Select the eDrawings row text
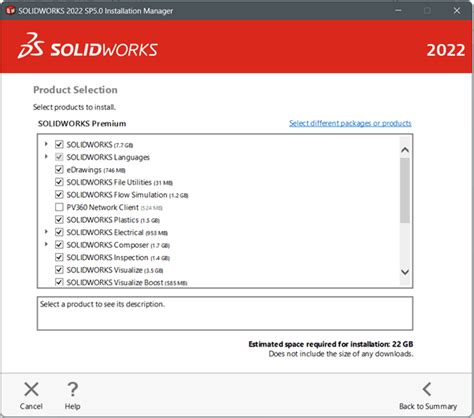Image resolution: width=474 pixels, height=418 pixels. tap(96, 170)
